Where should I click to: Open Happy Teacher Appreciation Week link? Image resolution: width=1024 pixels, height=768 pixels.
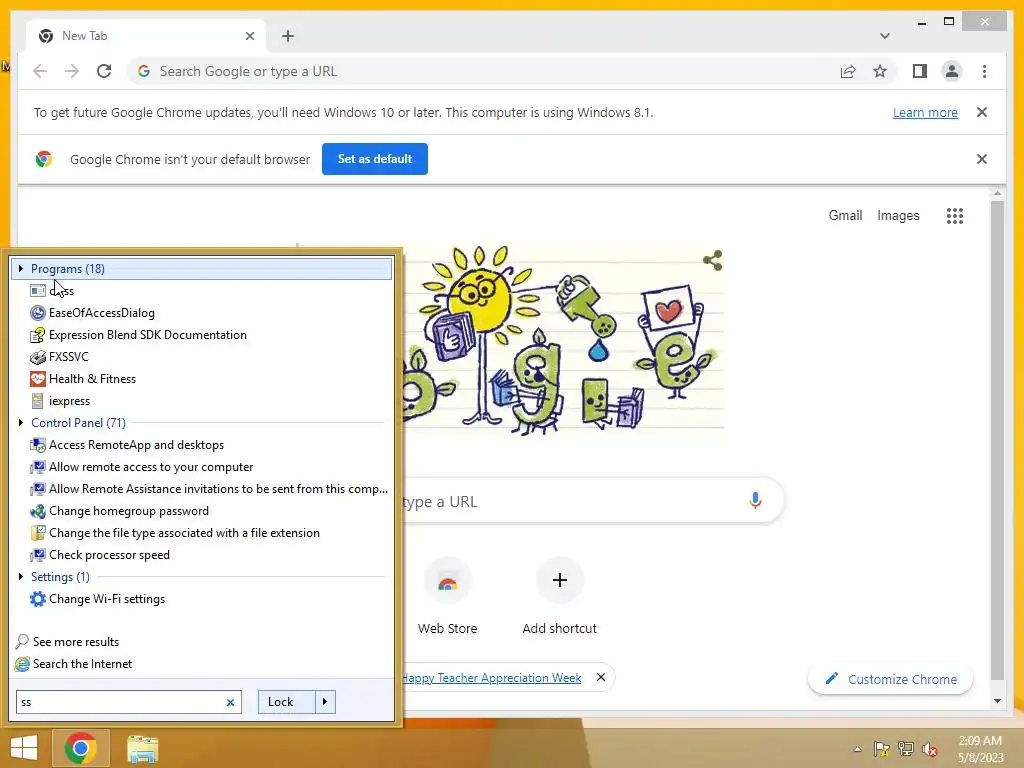coord(491,678)
